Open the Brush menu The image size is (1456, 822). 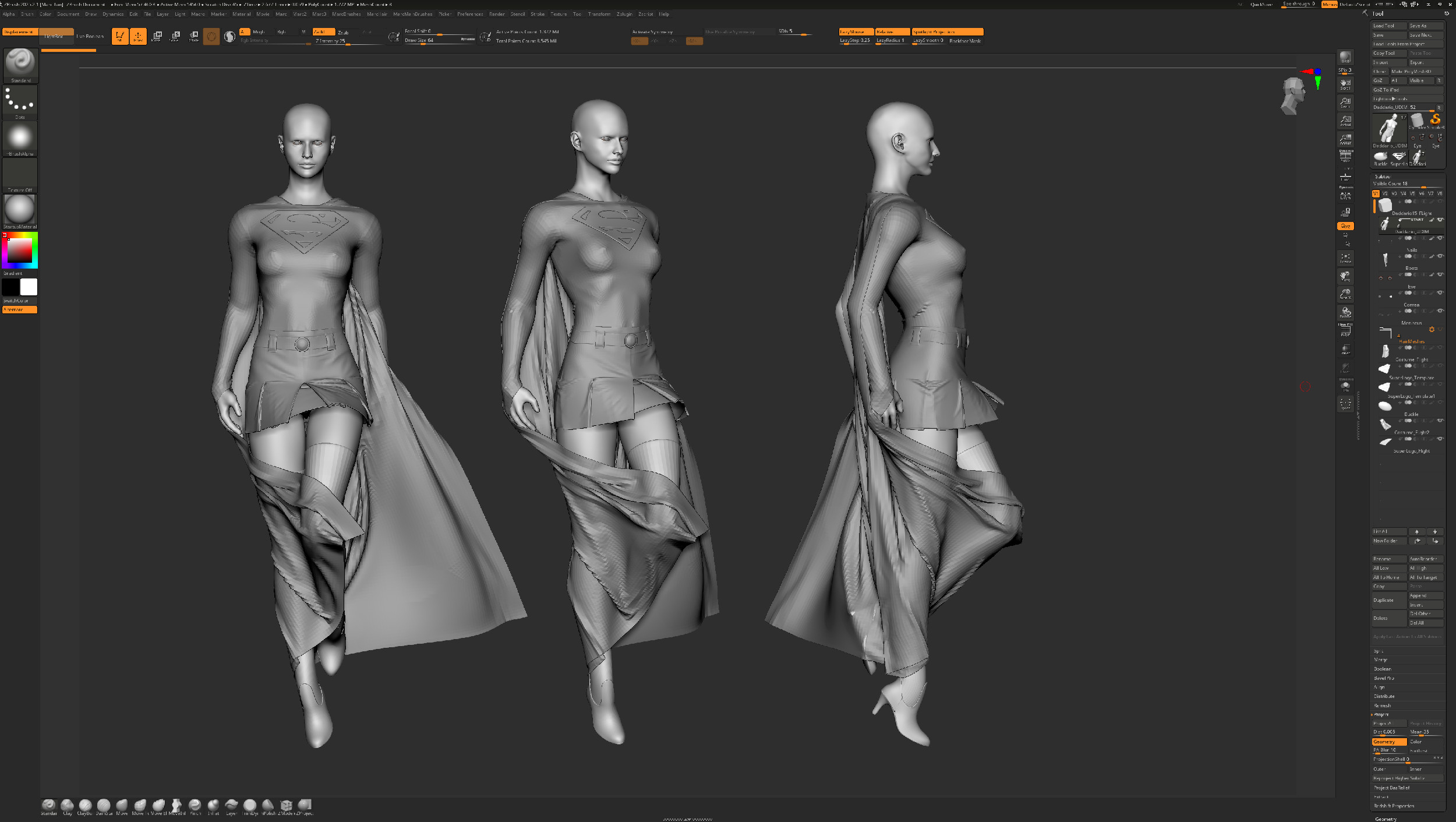27,14
